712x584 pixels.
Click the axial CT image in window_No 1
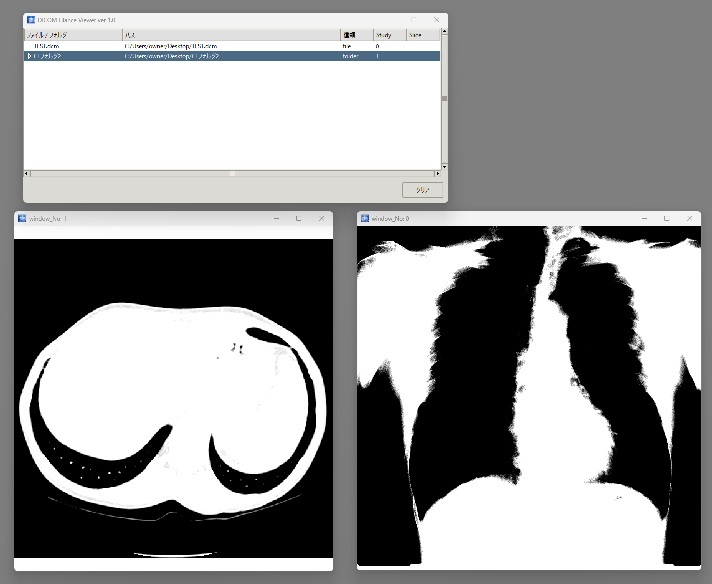(x=173, y=398)
